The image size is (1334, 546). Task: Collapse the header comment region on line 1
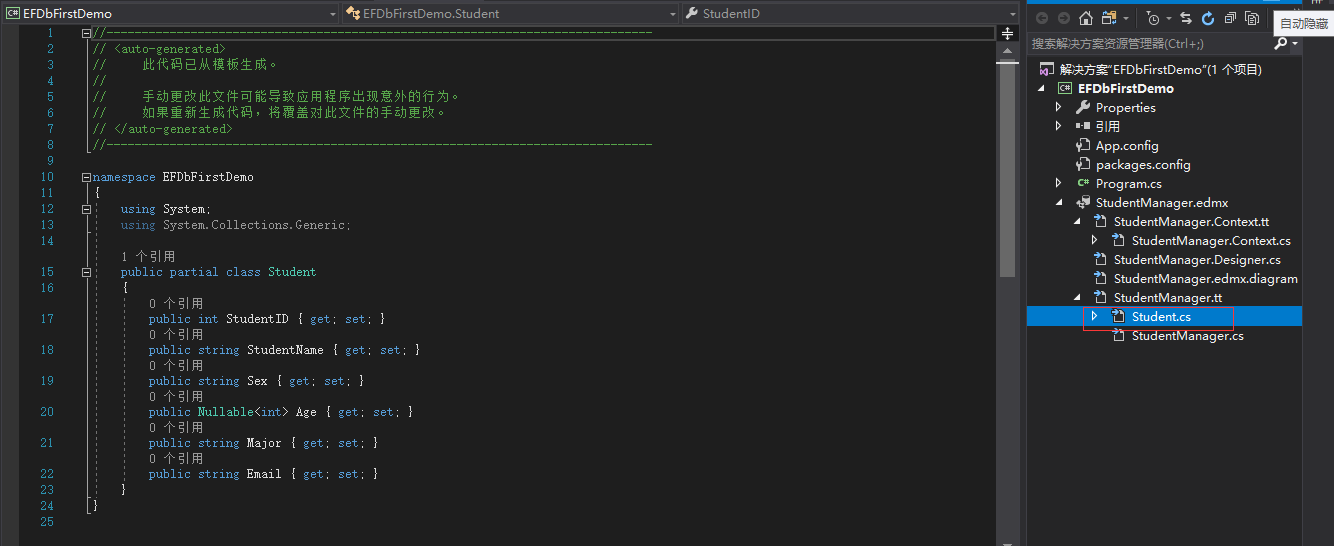click(x=86, y=33)
